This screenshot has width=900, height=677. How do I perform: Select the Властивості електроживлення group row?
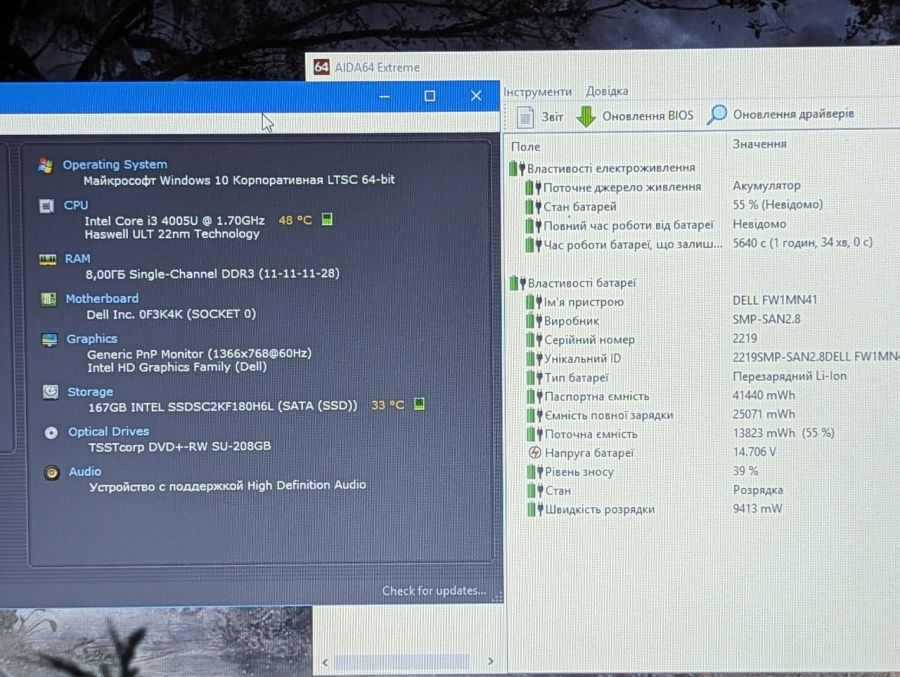click(x=603, y=168)
